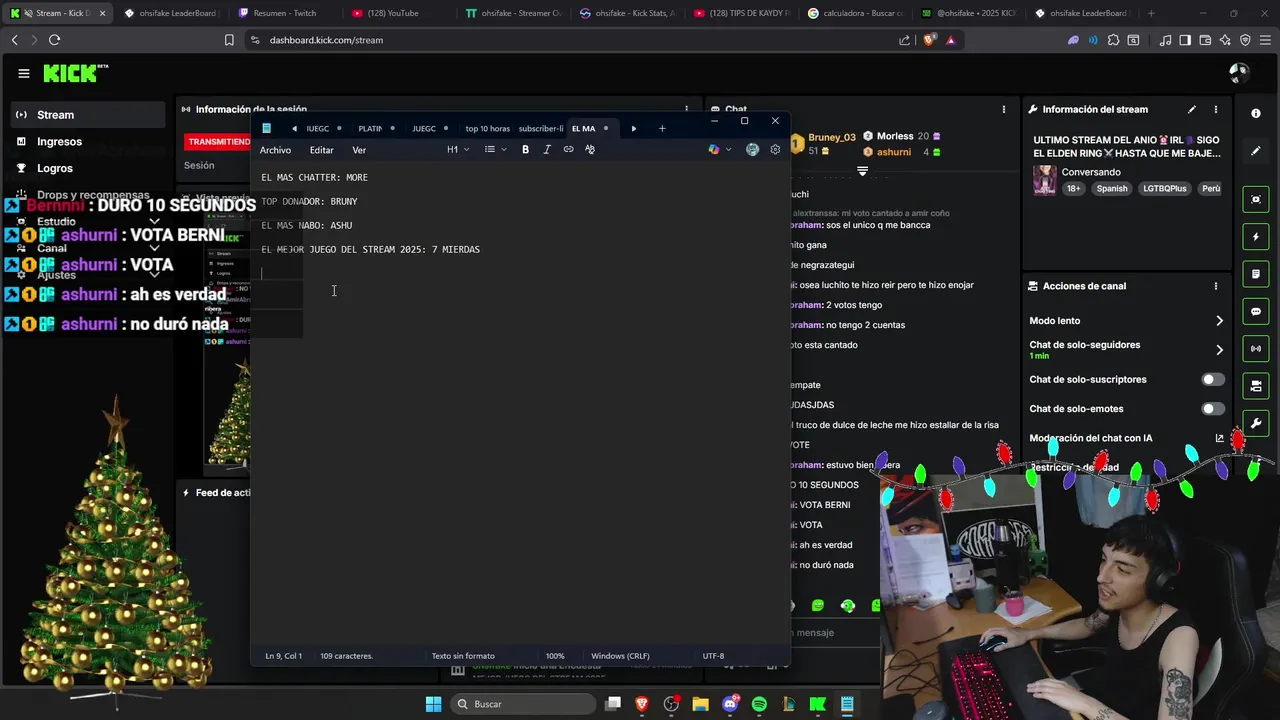Click the taskbar Buscar search box
The height and width of the screenshot is (720, 1280).
tap(521, 704)
